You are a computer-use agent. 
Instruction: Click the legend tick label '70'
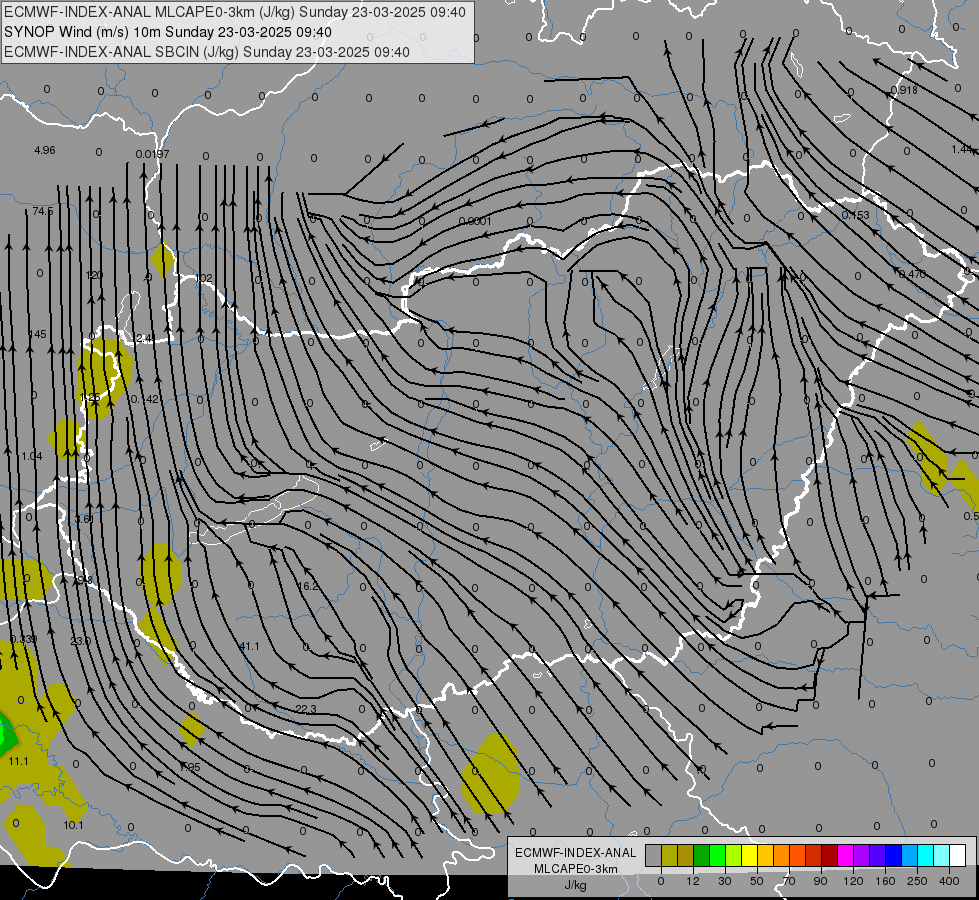[789, 881]
